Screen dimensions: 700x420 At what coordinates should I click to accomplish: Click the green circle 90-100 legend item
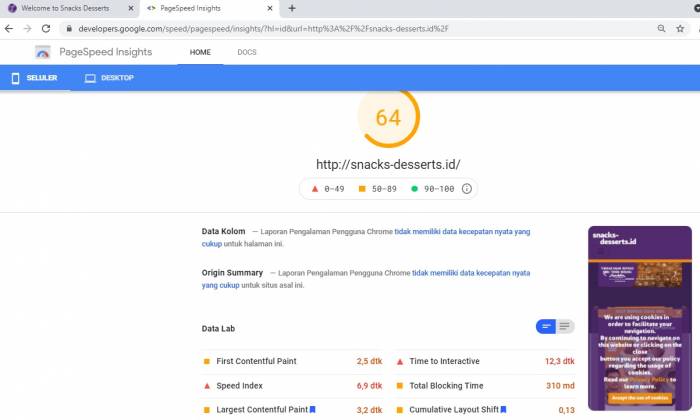click(x=433, y=189)
